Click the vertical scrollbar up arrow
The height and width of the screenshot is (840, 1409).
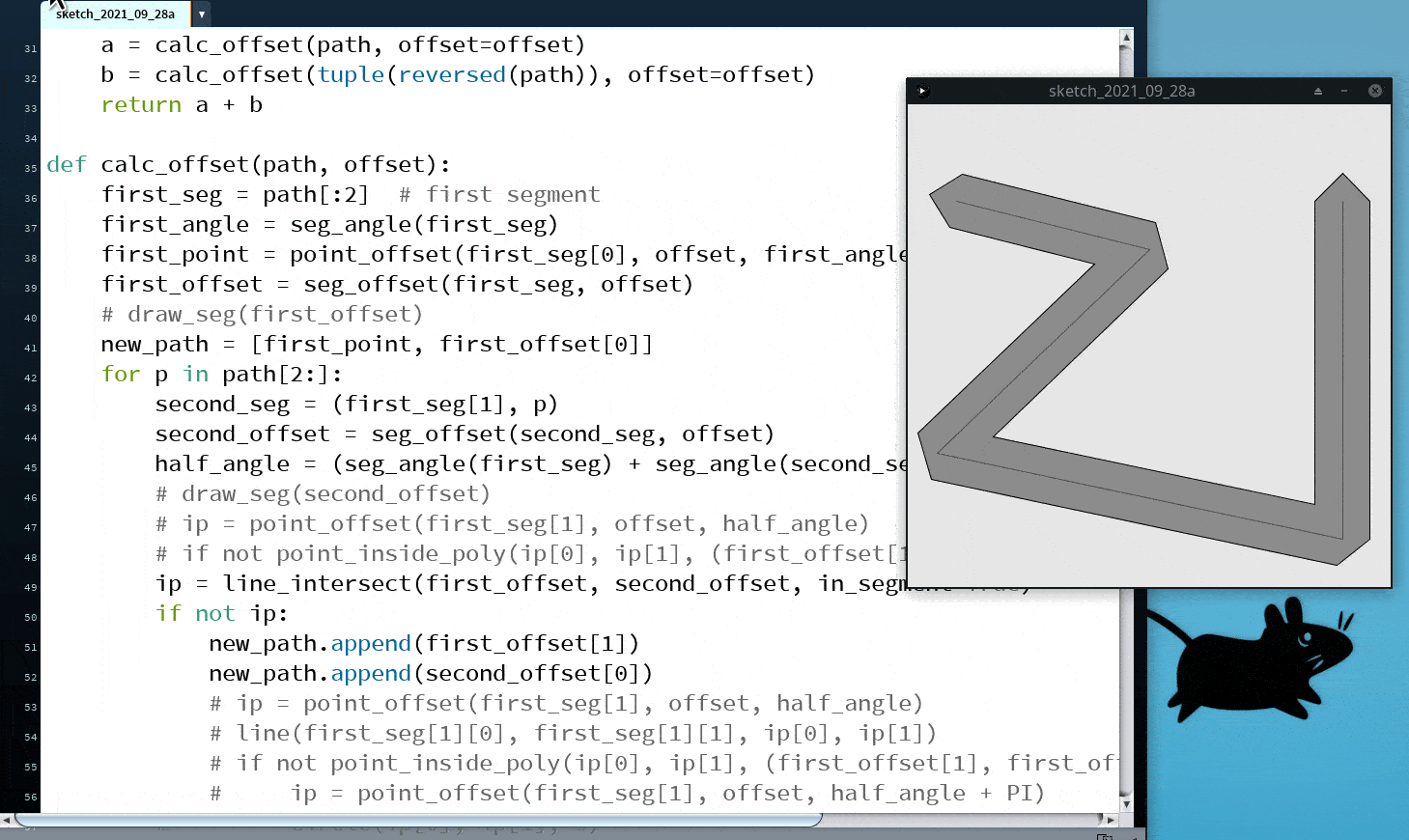click(x=1126, y=38)
